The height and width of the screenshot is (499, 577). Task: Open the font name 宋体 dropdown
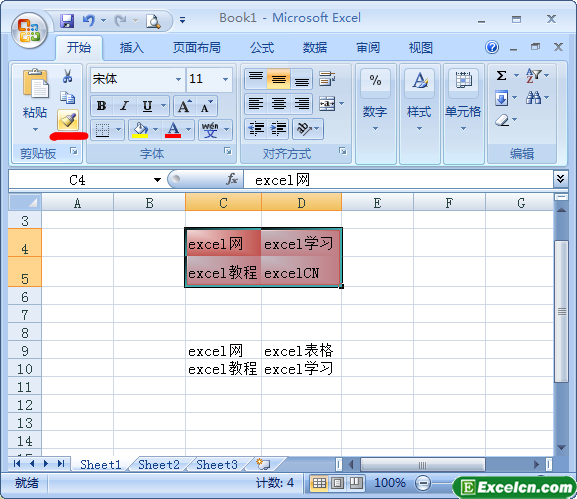(178, 79)
